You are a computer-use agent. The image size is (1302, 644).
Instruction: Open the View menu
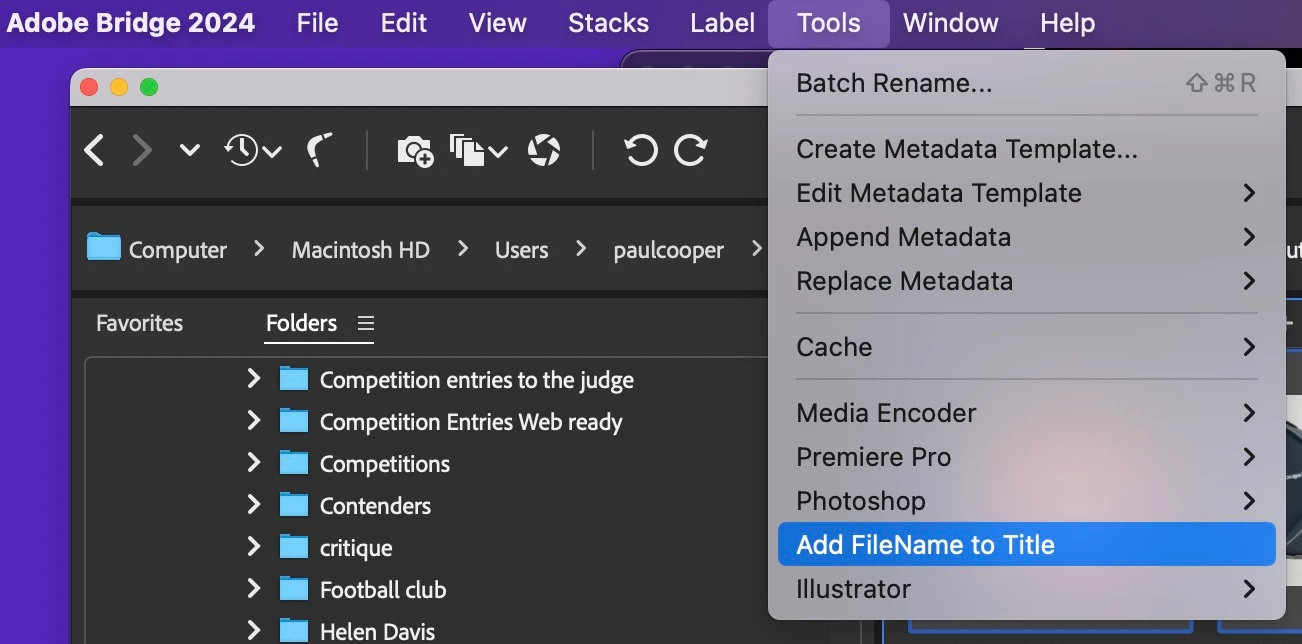coord(498,22)
